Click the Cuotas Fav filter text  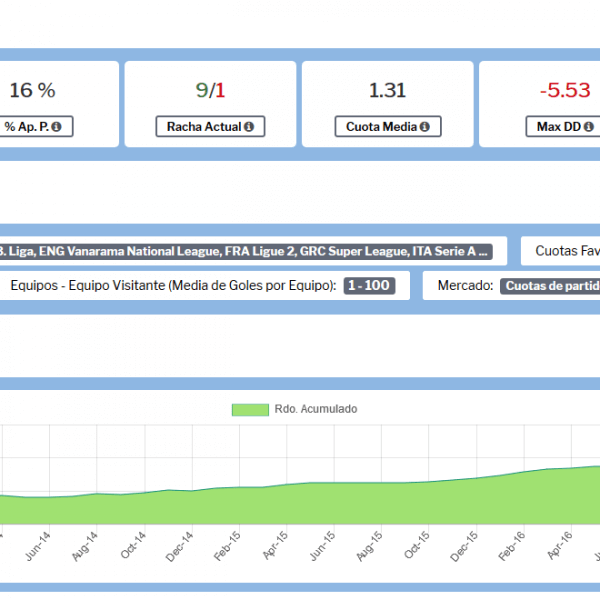pos(567,251)
